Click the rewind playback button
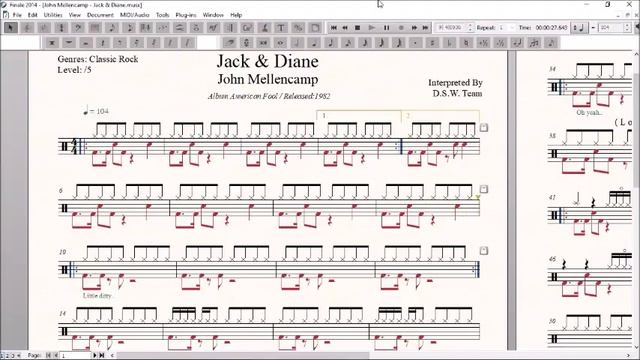 [345, 28]
